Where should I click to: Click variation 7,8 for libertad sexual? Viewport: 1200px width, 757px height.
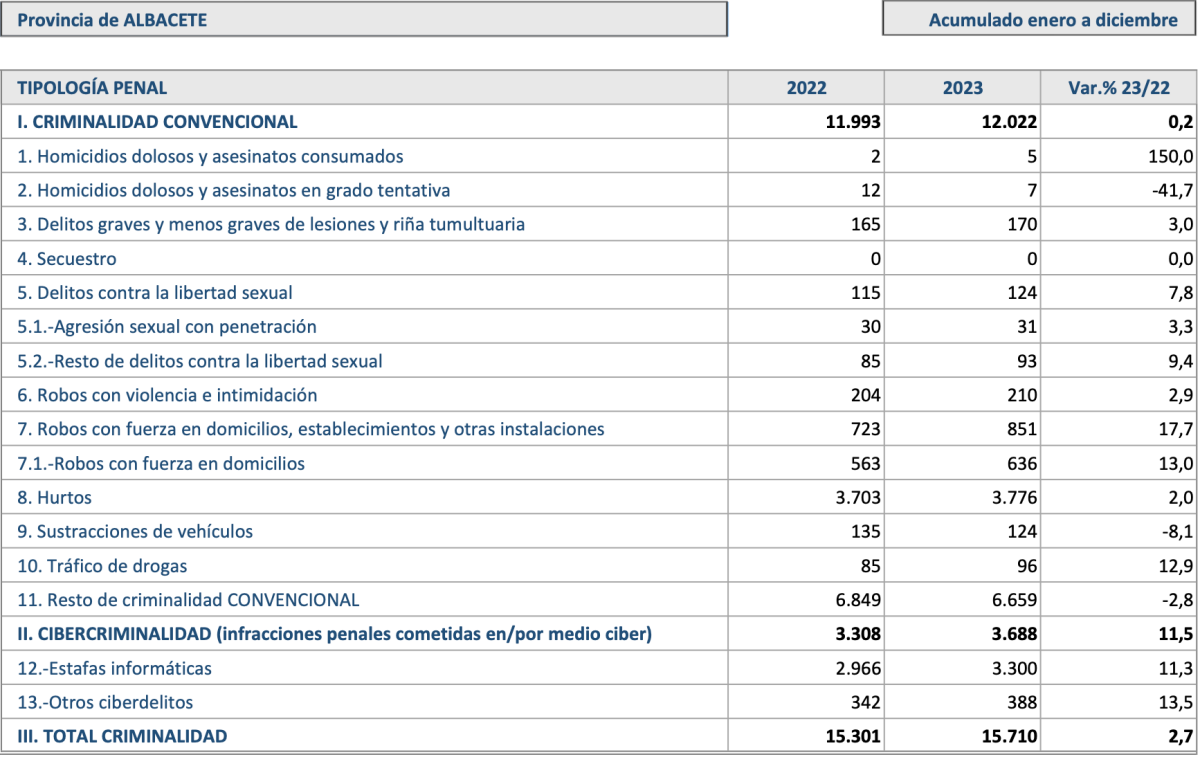coord(1181,292)
